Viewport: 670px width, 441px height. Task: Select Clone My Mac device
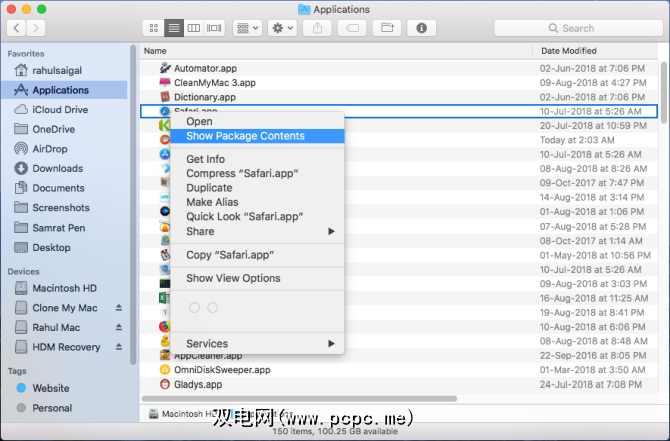coord(56,308)
